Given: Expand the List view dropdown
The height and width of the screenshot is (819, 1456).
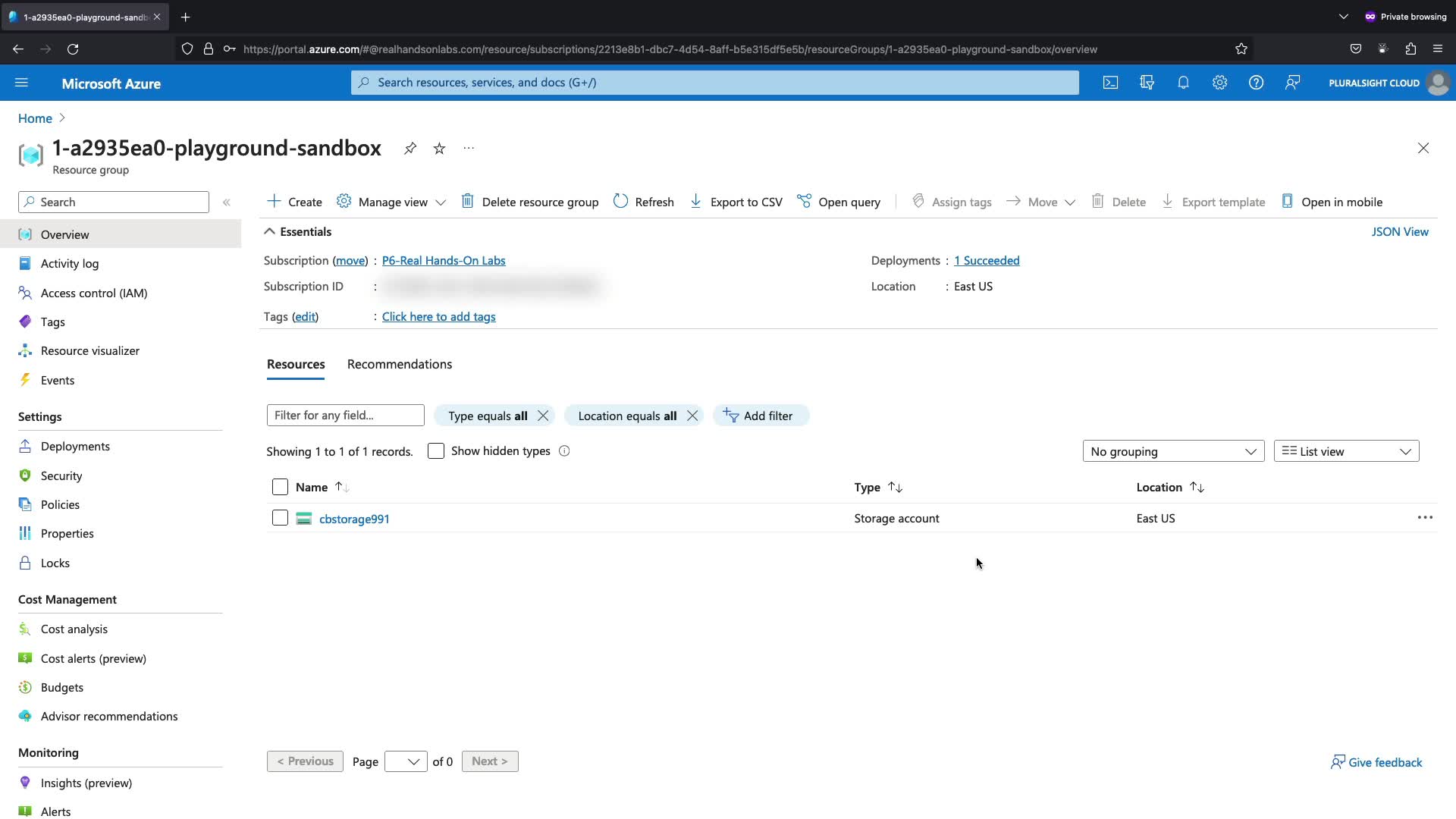Looking at the screenshot, I should pyautogui.click(x=1346, y=451).
